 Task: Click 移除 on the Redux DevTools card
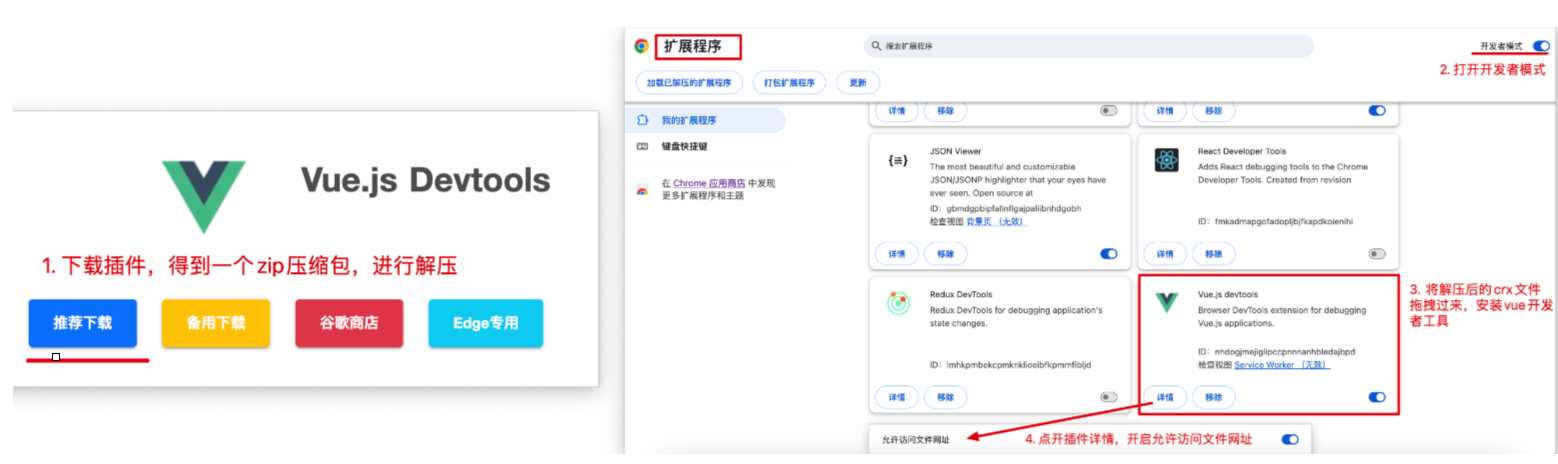pyautogui.click(x=945, y=397)
